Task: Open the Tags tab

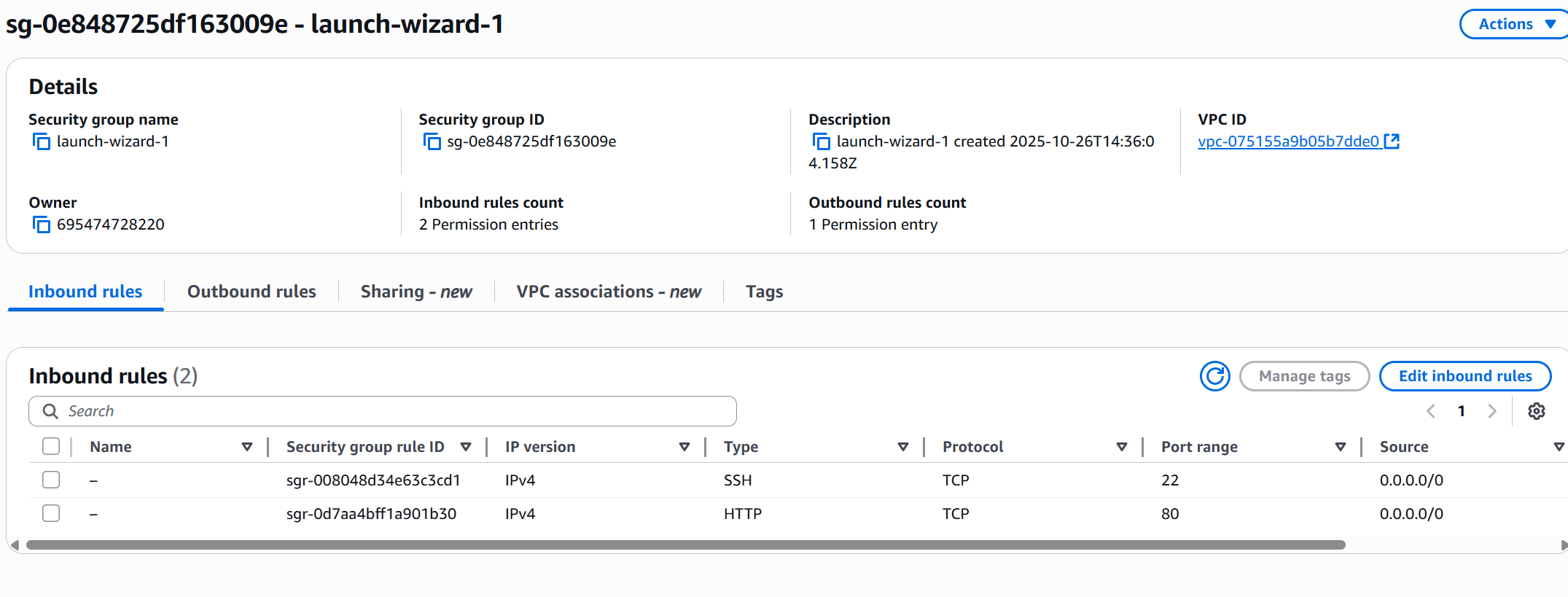Action: pos(764,292)
